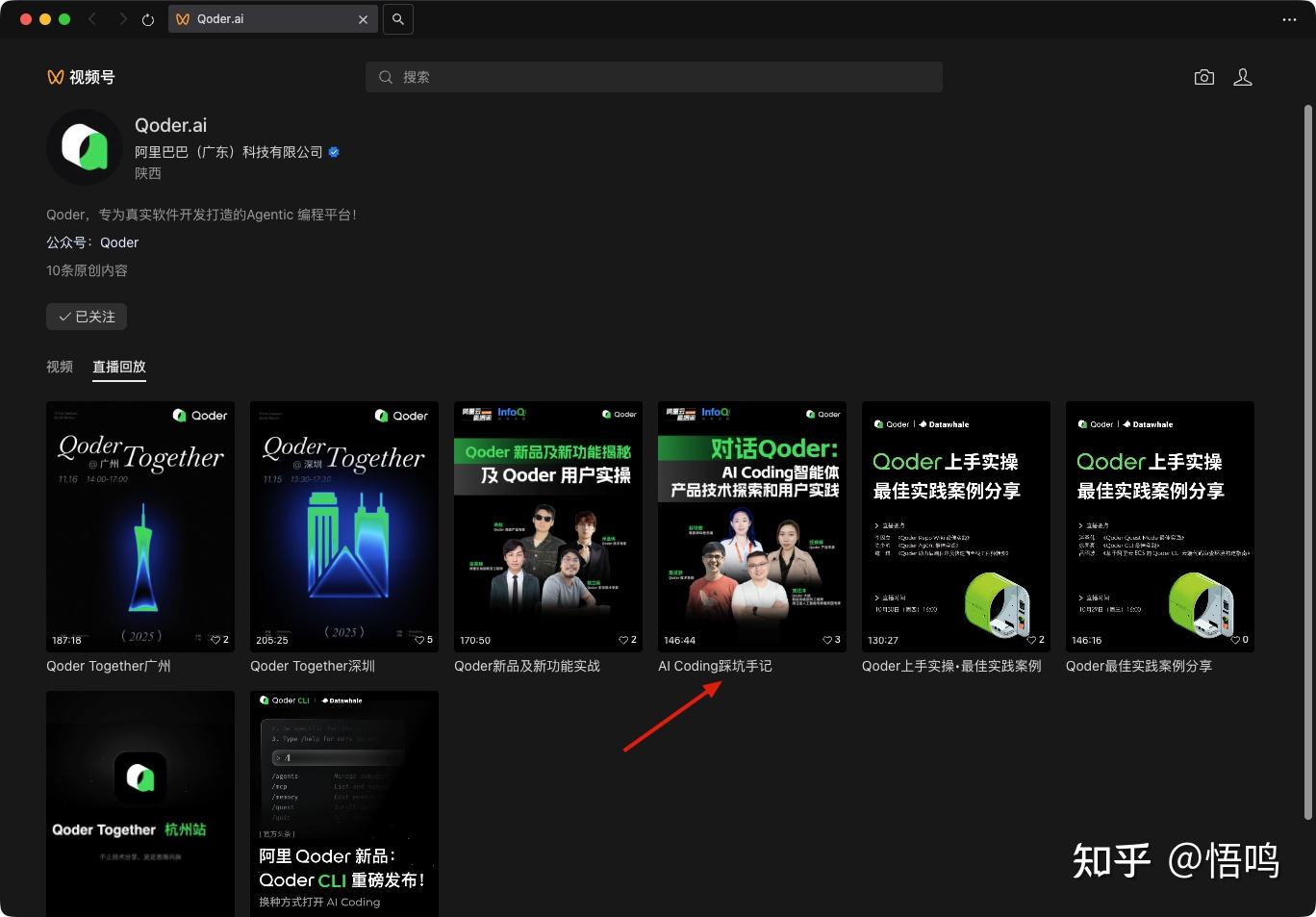Open the Qoder.ai channel avatar

[84, 147]
